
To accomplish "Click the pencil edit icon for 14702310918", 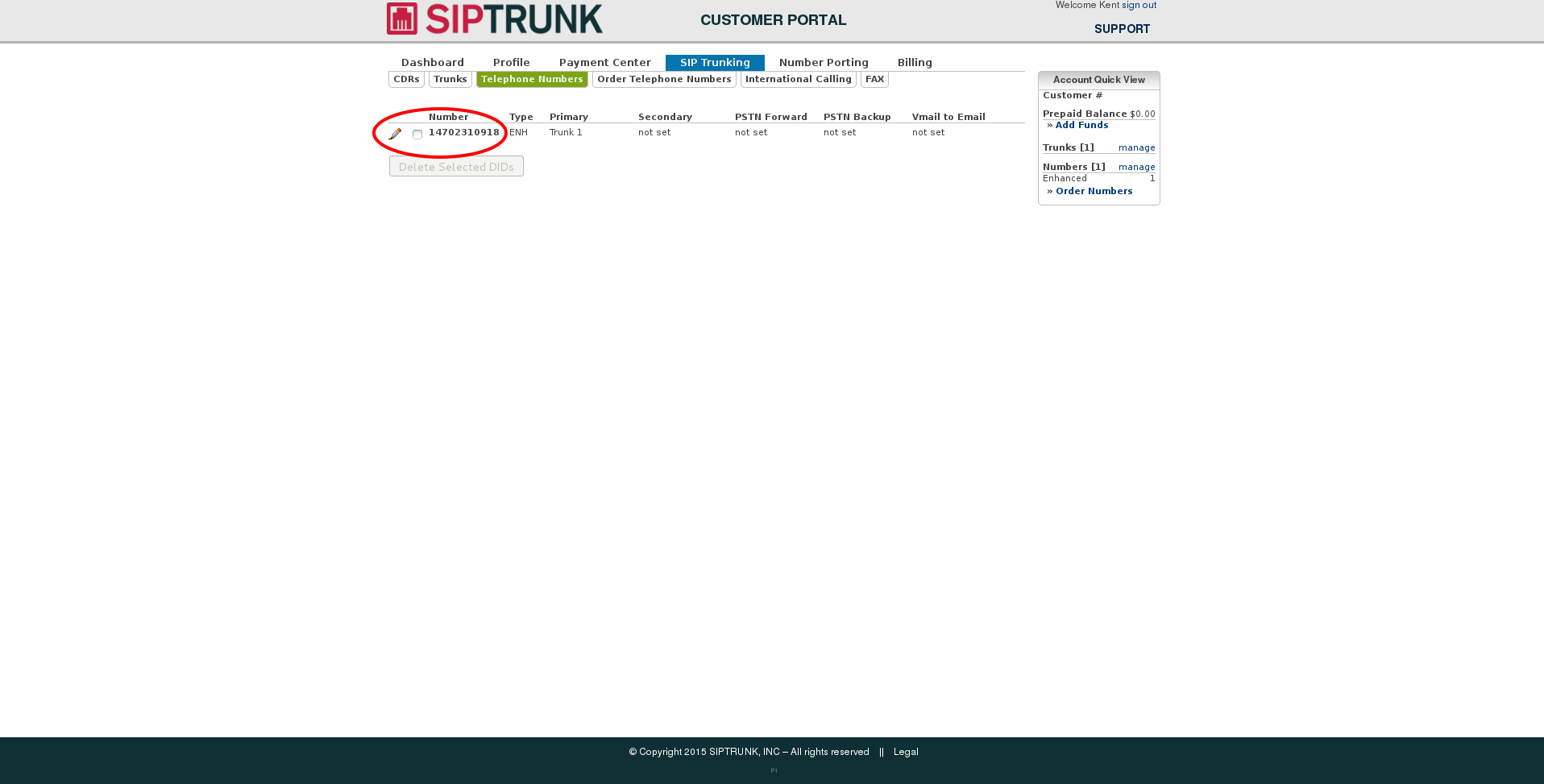I will tap(395, 134).
